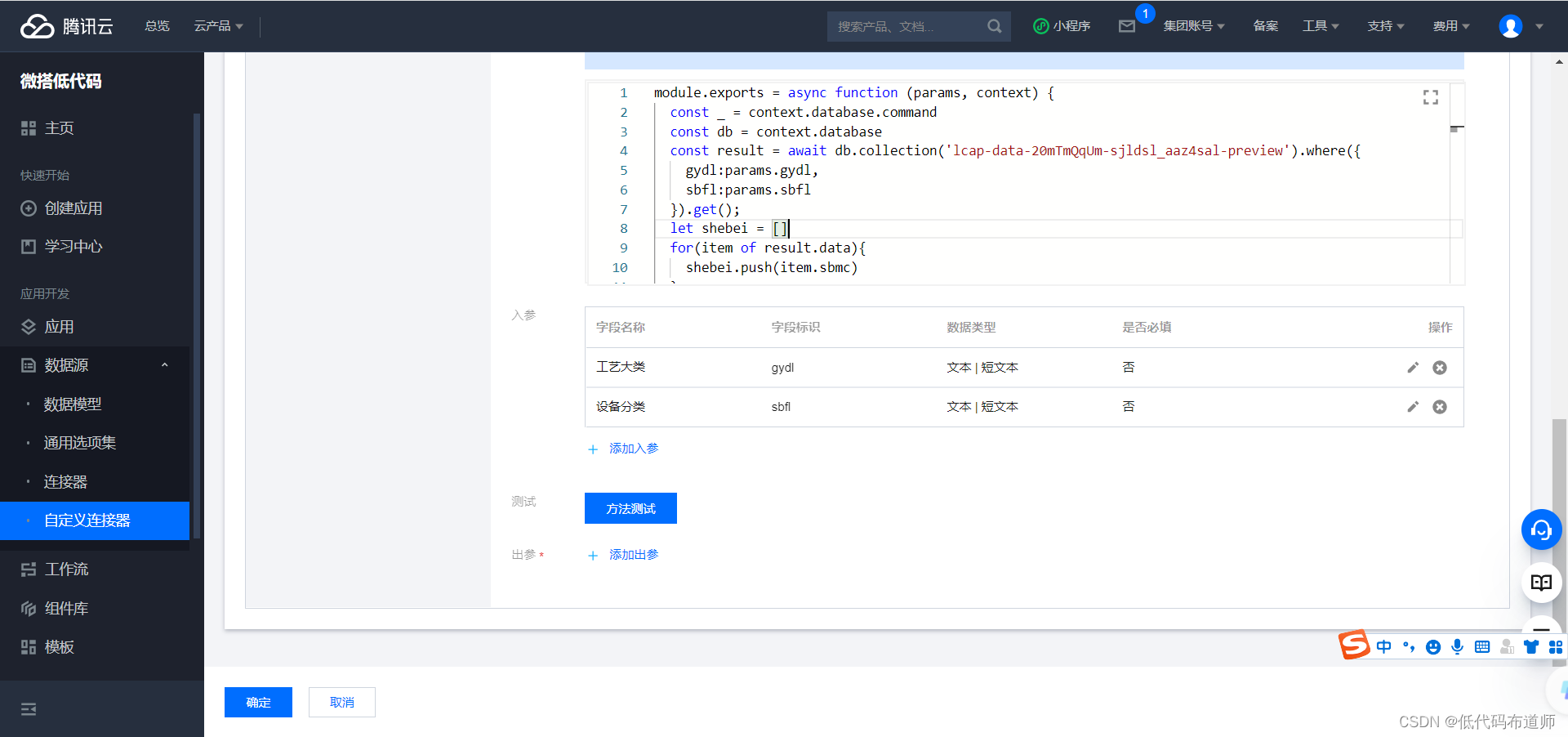Open Sogou toolbox grid icon

pyautogui.click(x=1556, y=647)
